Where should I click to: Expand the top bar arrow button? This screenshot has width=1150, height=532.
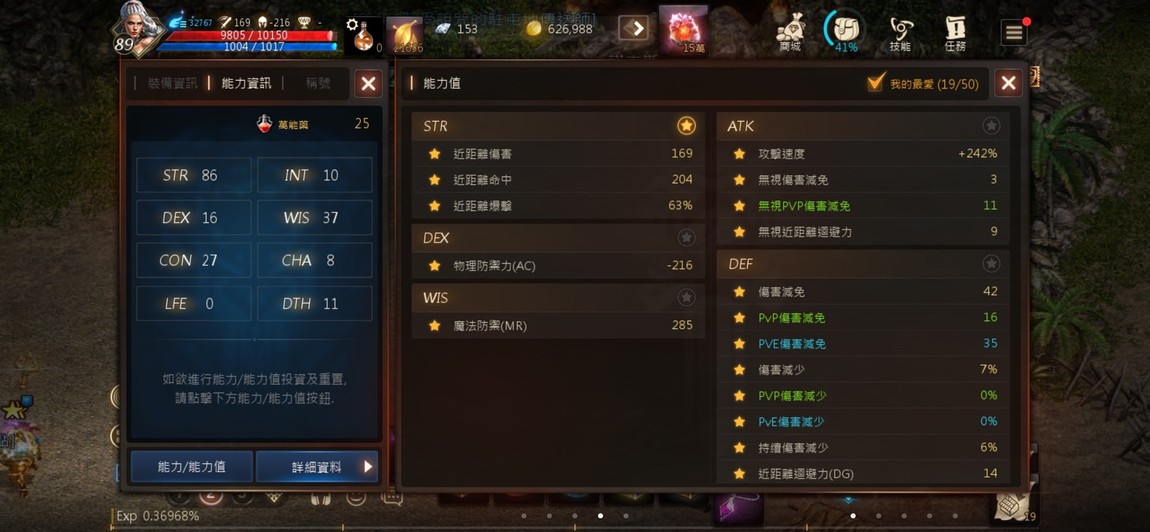pyautogui.click(x=634, y=29)
